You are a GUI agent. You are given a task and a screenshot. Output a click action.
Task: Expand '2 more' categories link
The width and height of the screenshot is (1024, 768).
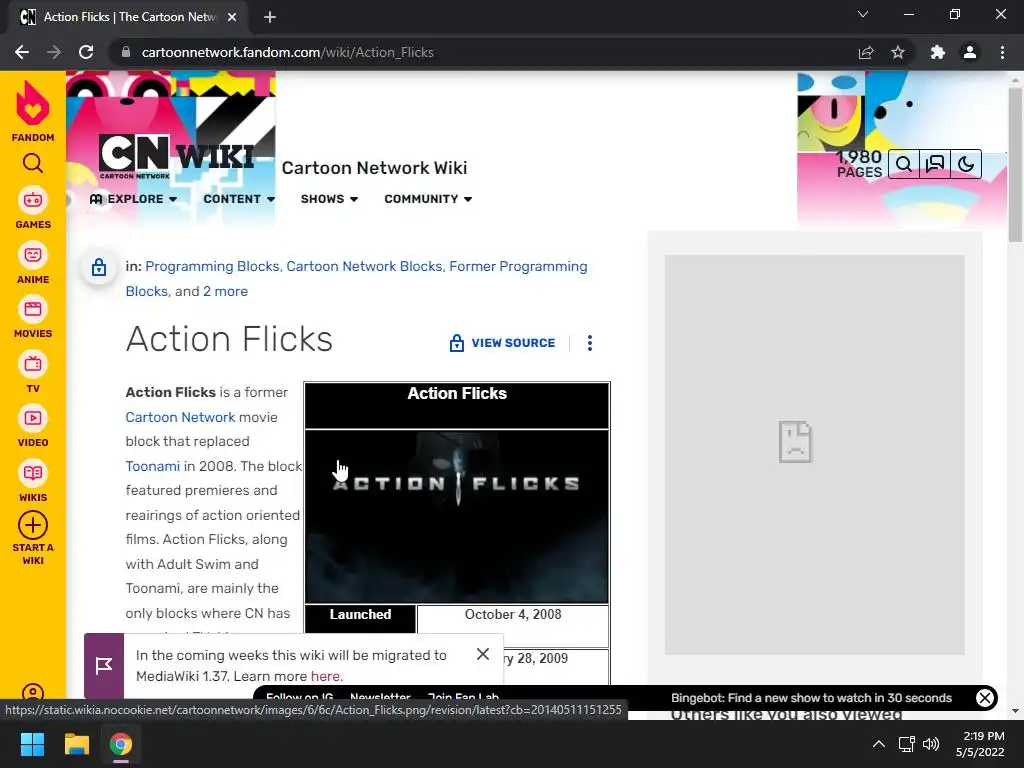[x=225, y=291]
